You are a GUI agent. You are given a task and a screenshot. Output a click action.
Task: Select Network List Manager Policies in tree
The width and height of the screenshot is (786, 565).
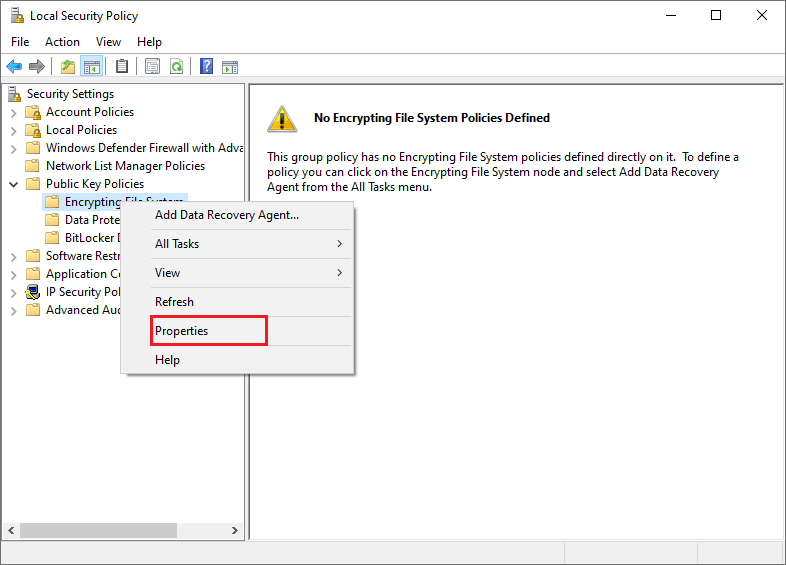click(x=125, y=166)
